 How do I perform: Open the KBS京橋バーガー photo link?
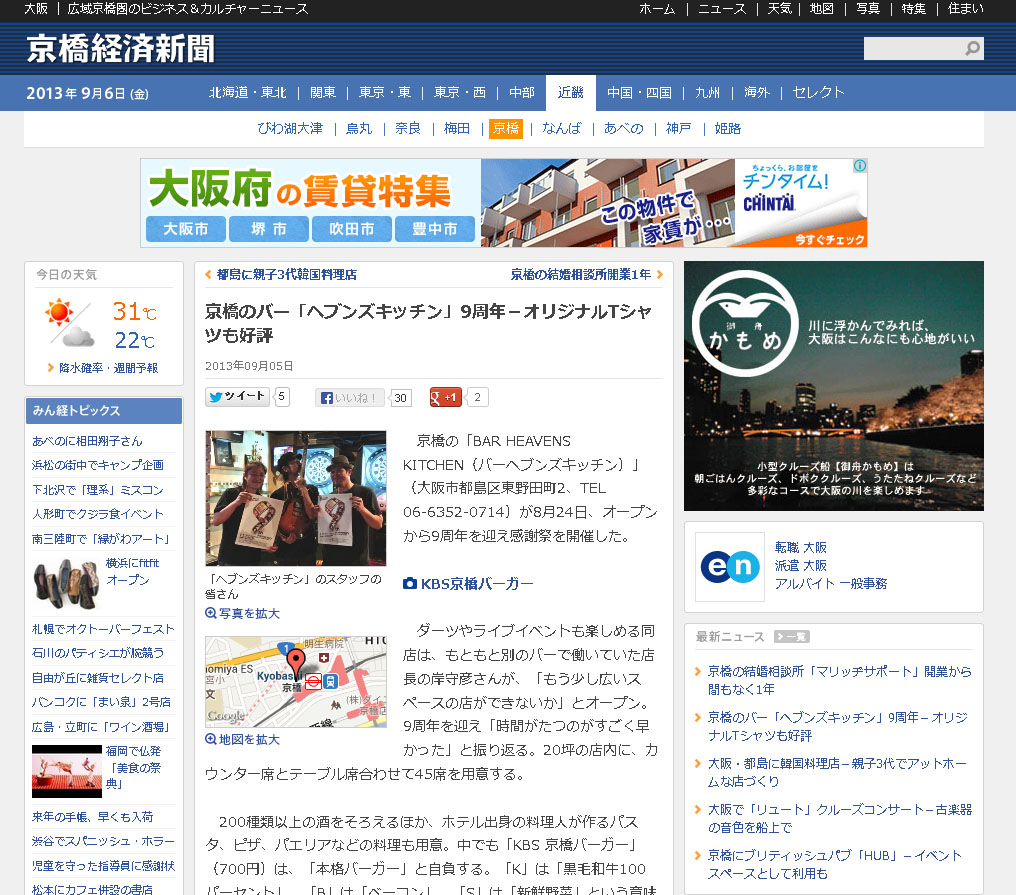468,584
